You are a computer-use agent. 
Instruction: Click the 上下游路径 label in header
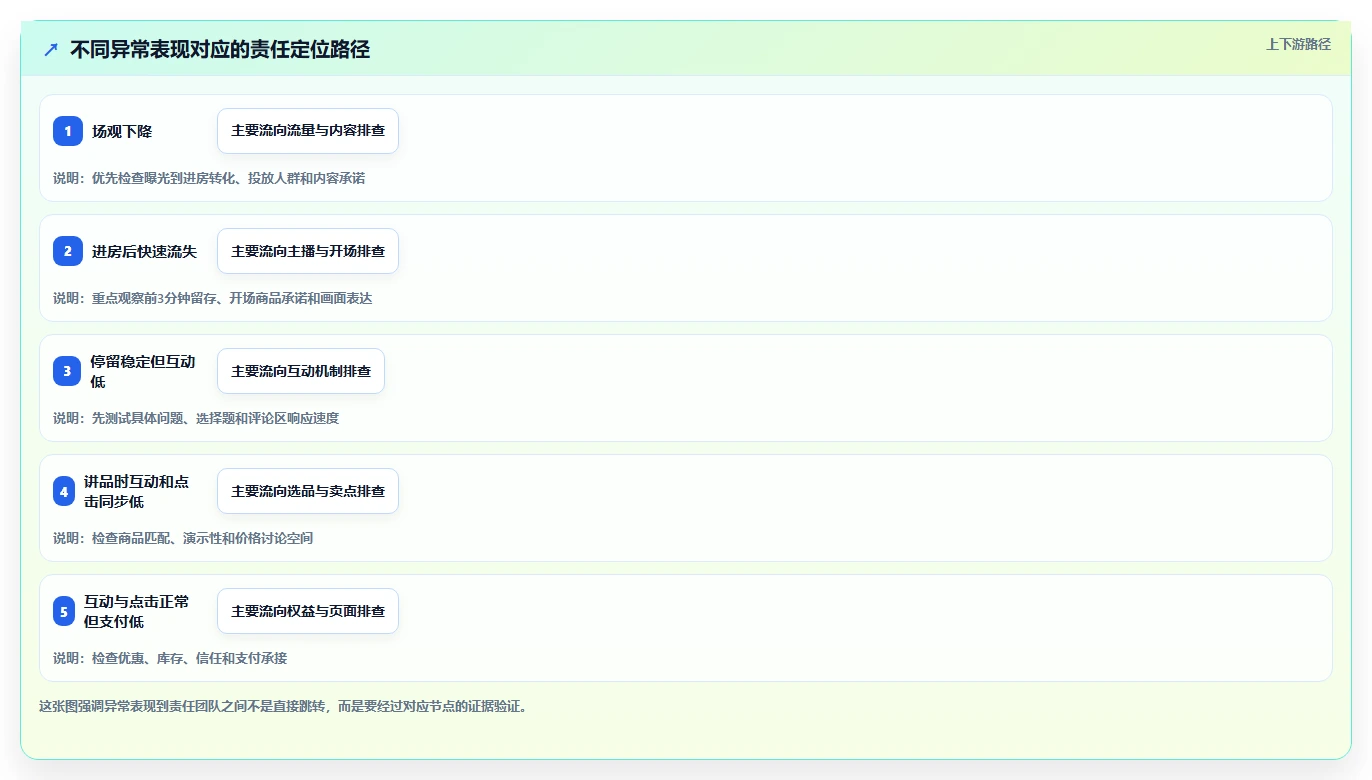[1298, 44]
